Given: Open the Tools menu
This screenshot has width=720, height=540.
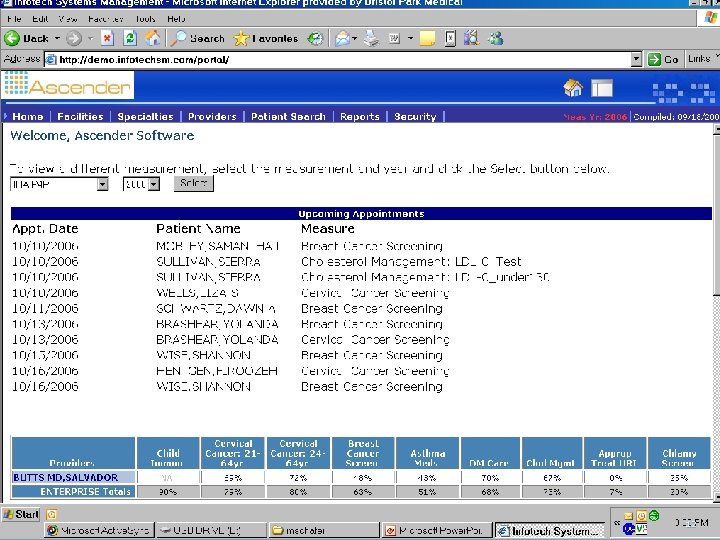Looking at the screenshot, I should point(145,19).
